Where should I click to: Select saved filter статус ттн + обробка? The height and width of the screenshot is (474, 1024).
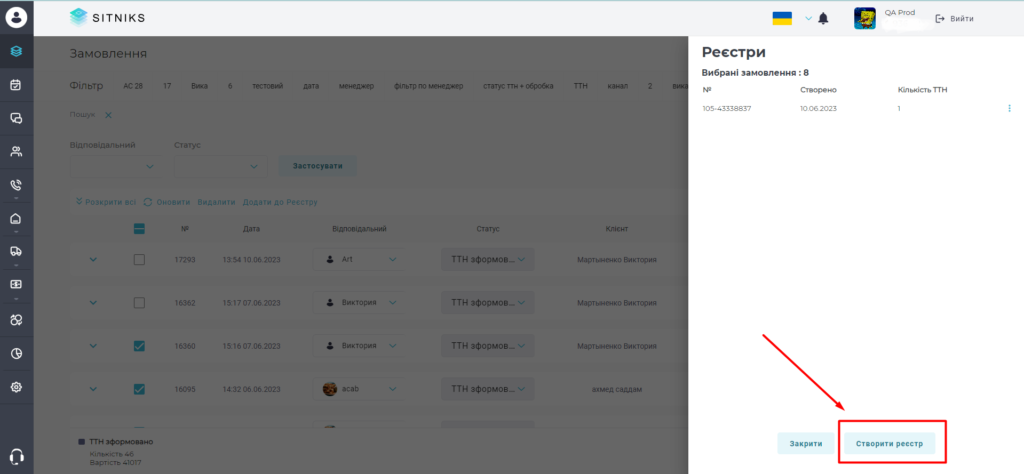pyautogui.click(x=519, y=86)
